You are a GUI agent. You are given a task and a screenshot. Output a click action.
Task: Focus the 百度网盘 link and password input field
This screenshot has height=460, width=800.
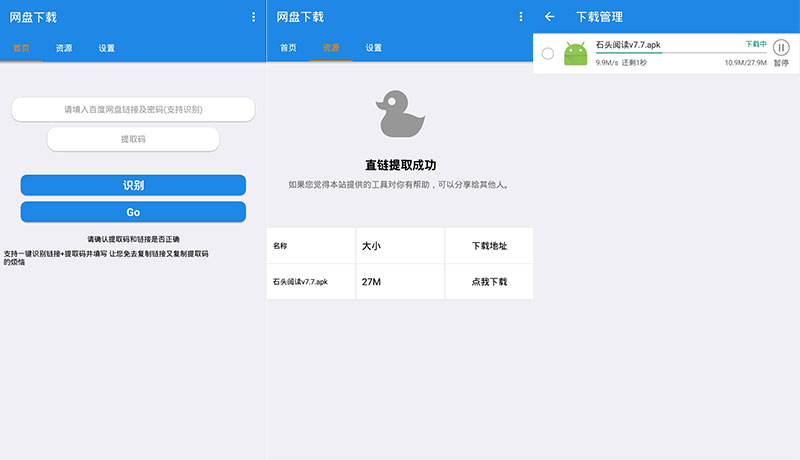(133, 109)
